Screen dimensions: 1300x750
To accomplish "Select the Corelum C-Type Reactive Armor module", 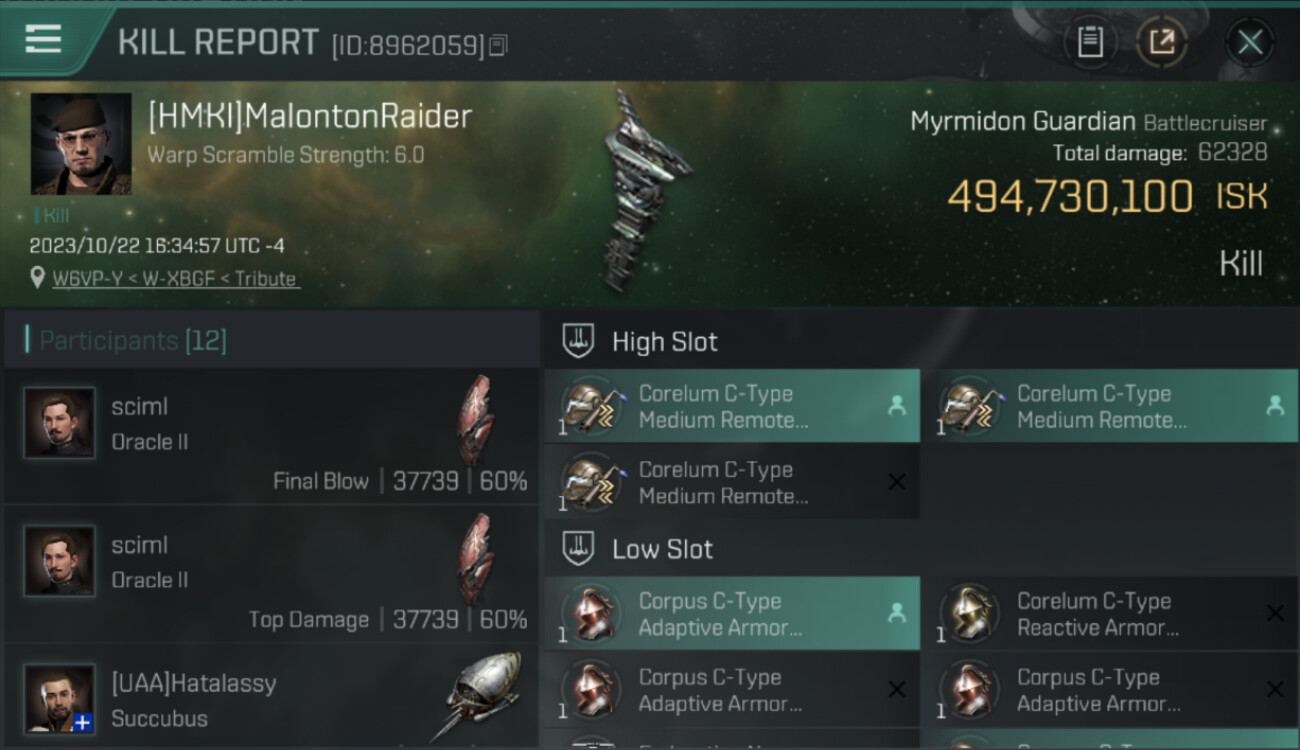I will pos(1110,614).
